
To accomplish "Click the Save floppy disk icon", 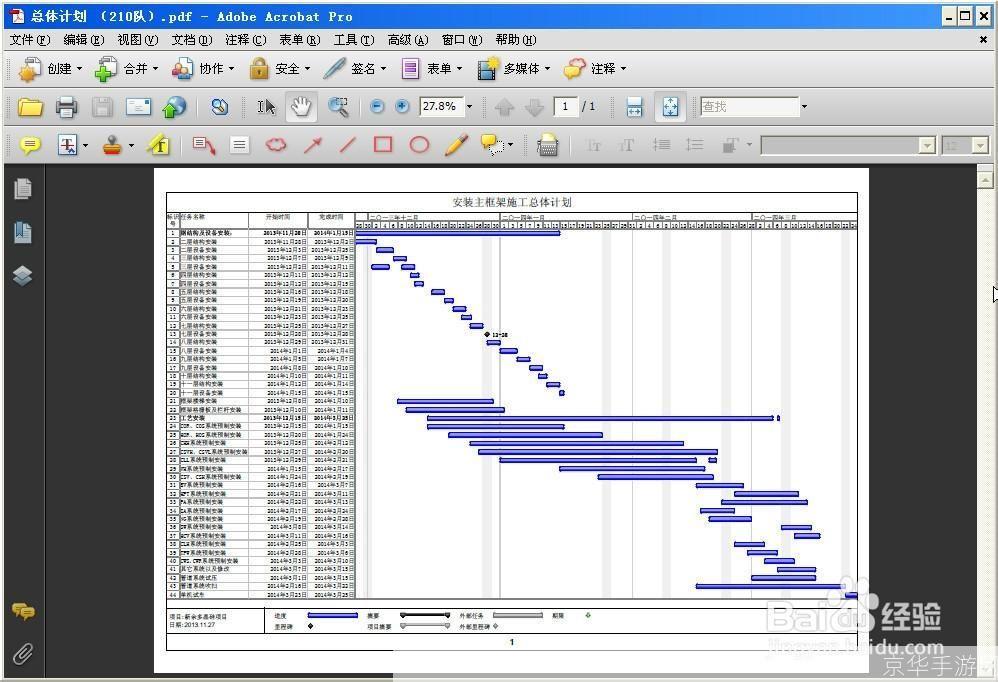I will [x=102, y=107].
